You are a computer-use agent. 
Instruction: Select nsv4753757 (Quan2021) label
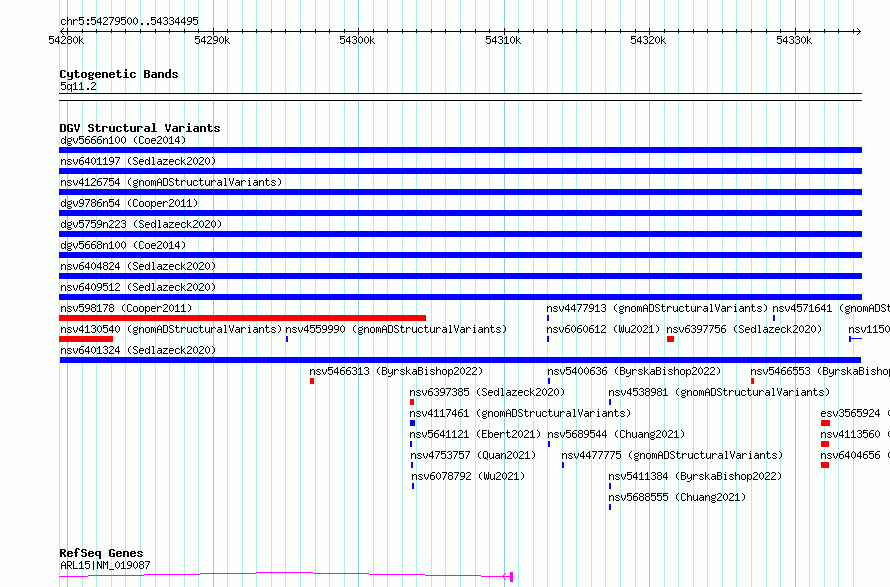[x=473, y=455]
